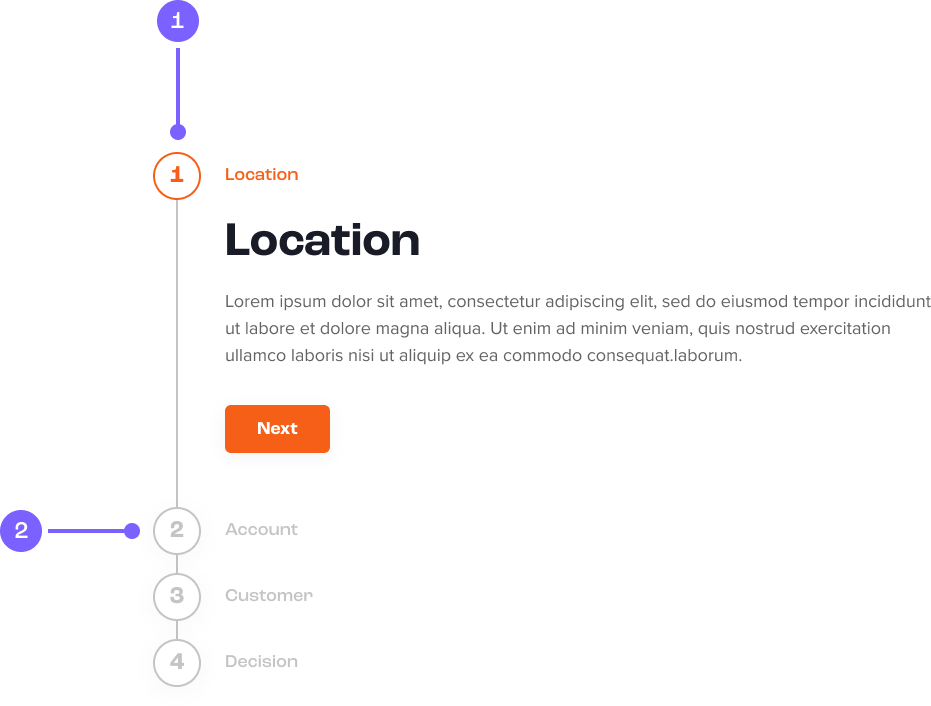Jump to the step 3 circle
Viewport: 931px width, 706px height.
(x=177, y=596)
